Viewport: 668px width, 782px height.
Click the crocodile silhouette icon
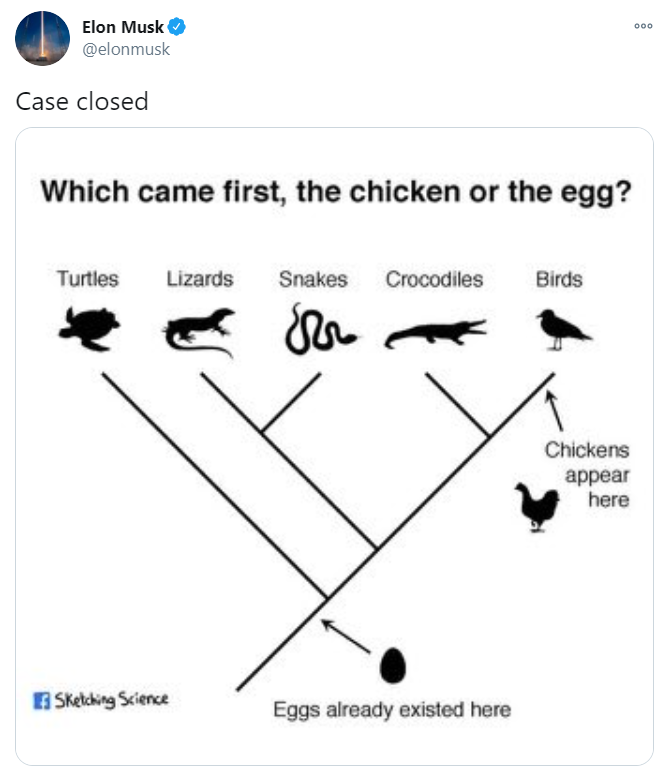[435, 333]
